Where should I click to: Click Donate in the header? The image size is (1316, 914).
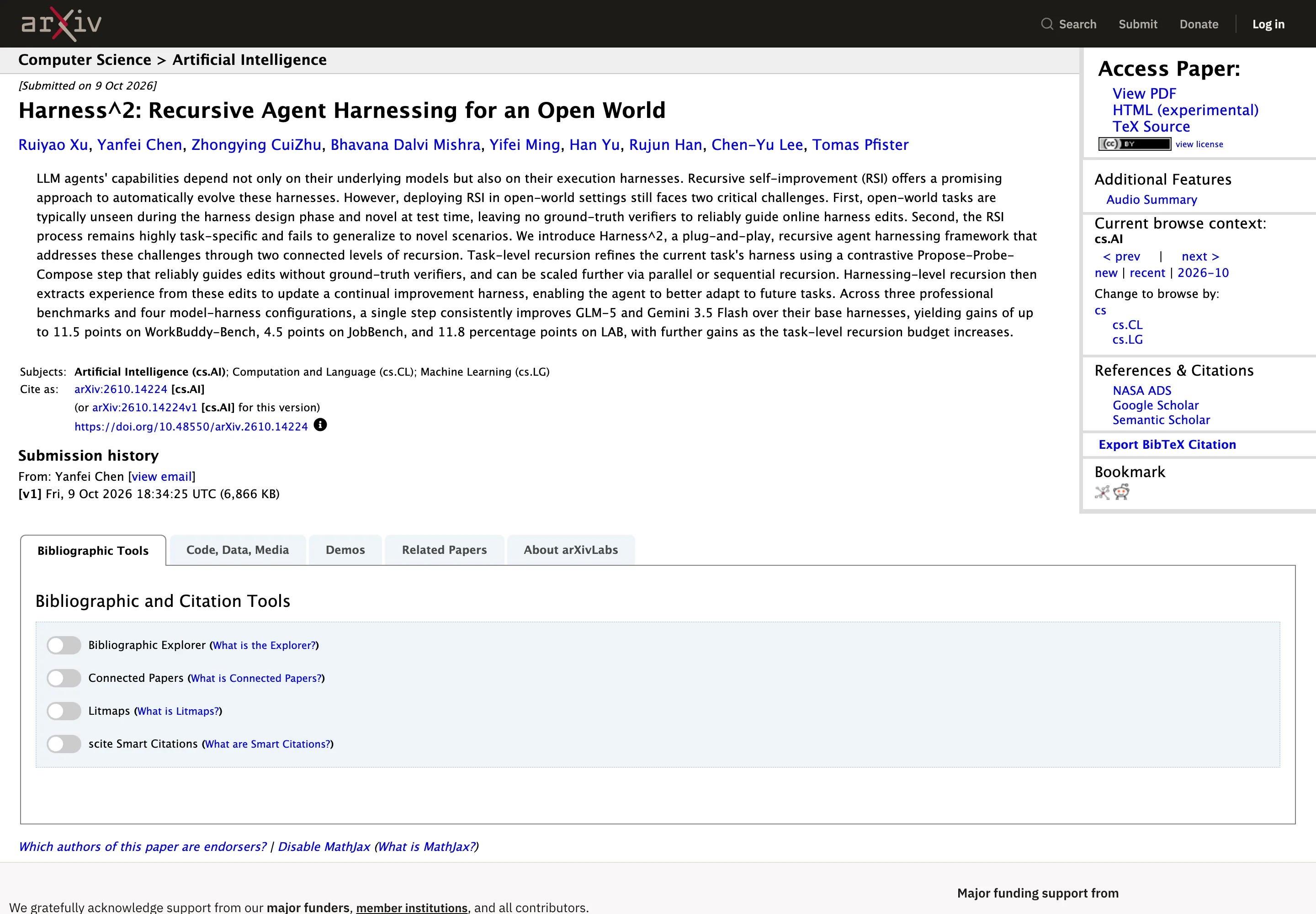click(1199, 24)
